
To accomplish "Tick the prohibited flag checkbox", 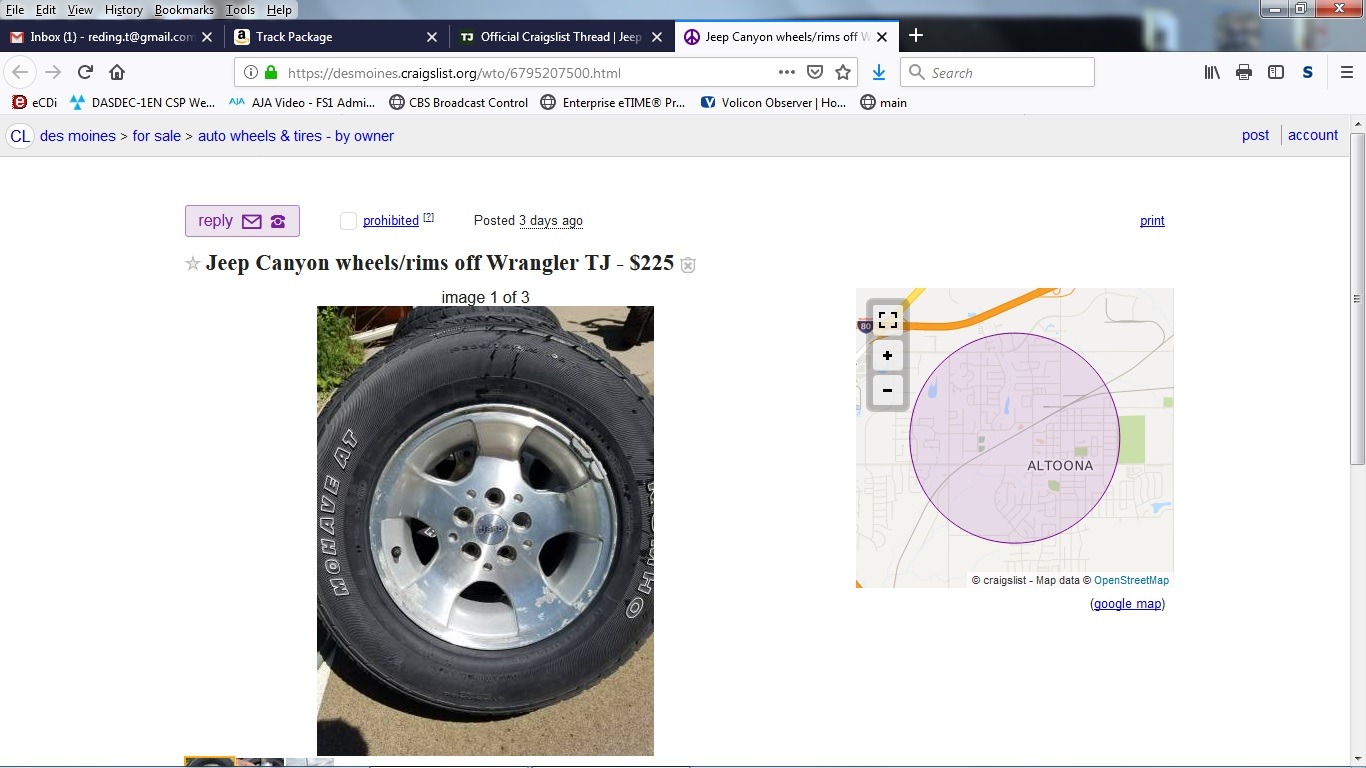I will point(348,221).
